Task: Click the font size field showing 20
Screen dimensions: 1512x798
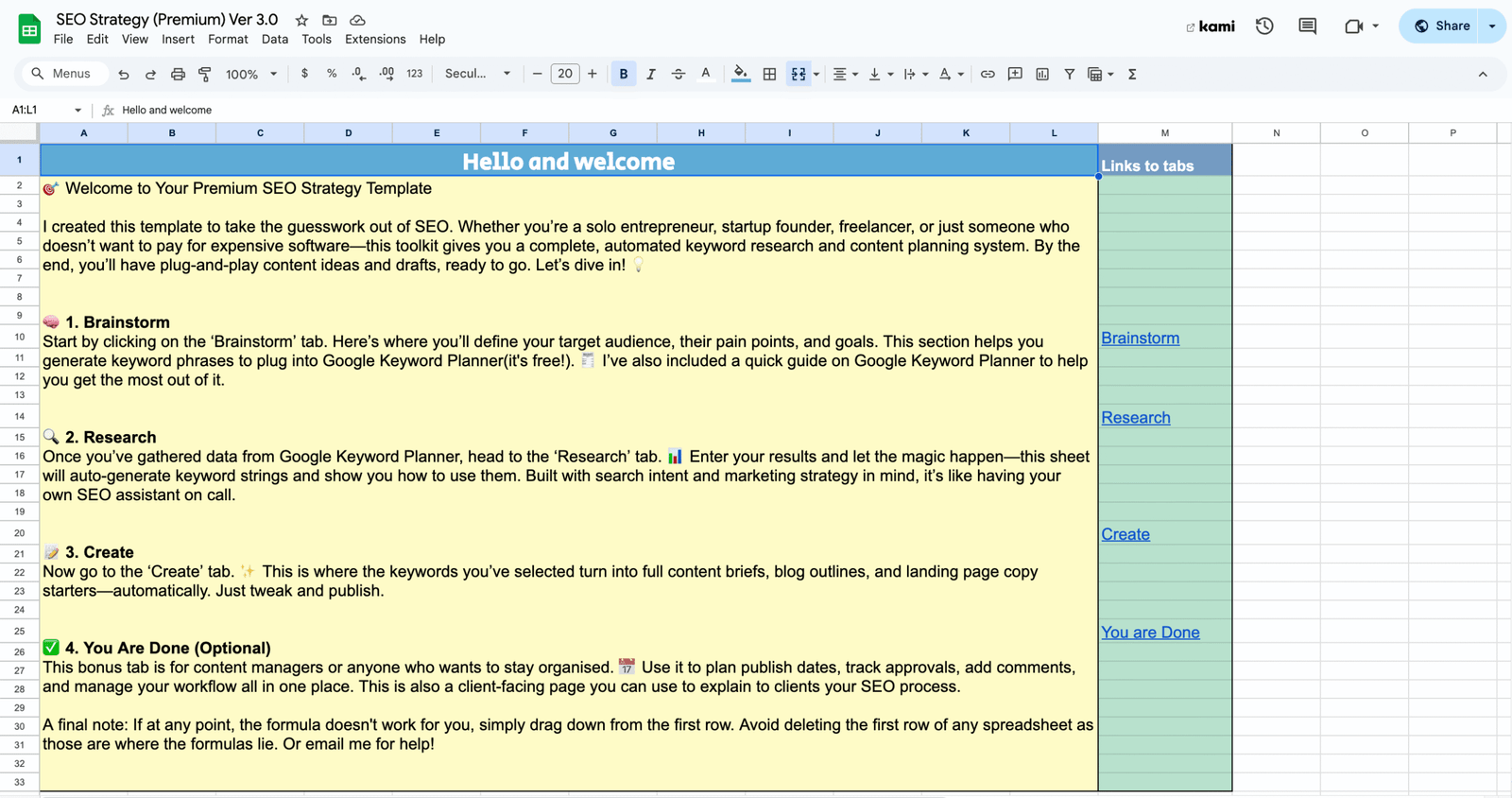Action: coord(565,74)
